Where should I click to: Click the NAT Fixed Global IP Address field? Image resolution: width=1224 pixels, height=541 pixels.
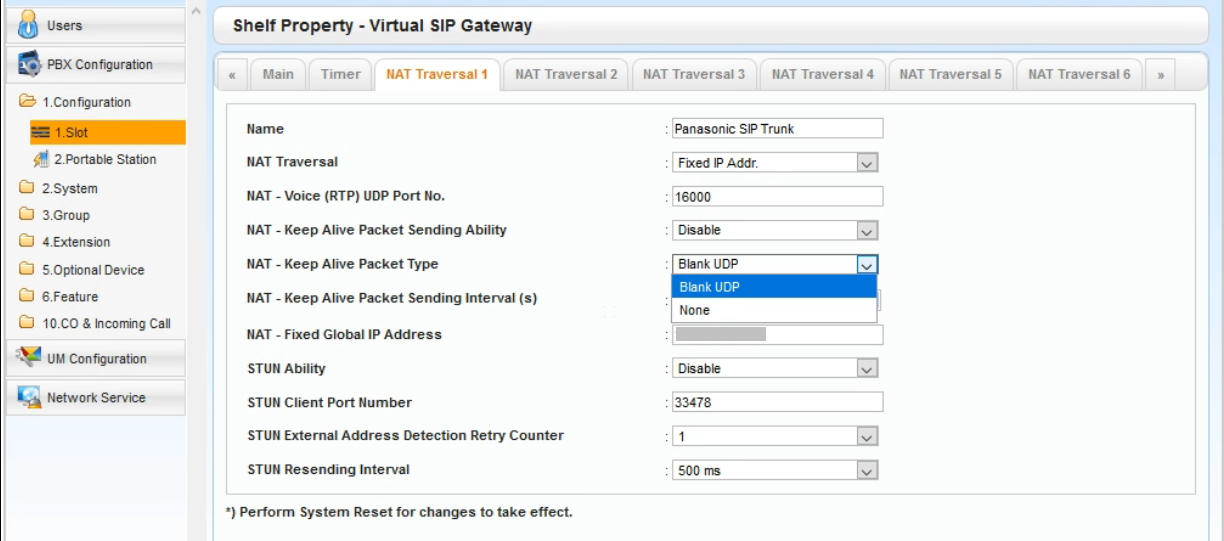pyautogui.click(x=777, y=334)
